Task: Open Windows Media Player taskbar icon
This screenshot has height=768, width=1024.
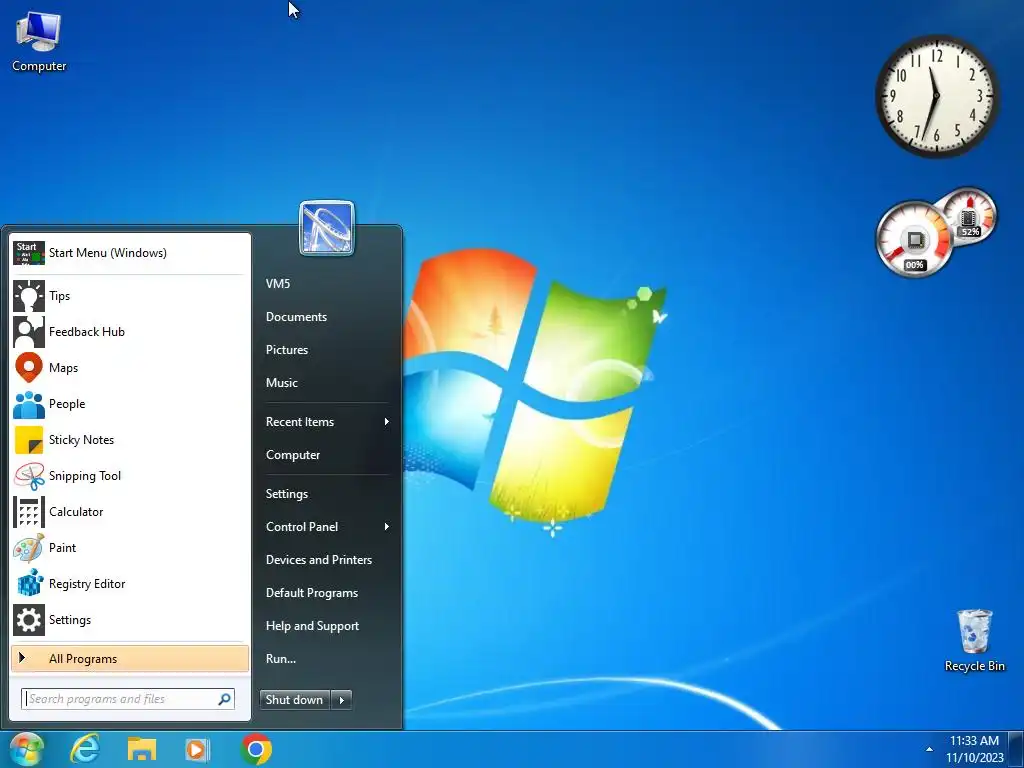Action: click(197, 749)
